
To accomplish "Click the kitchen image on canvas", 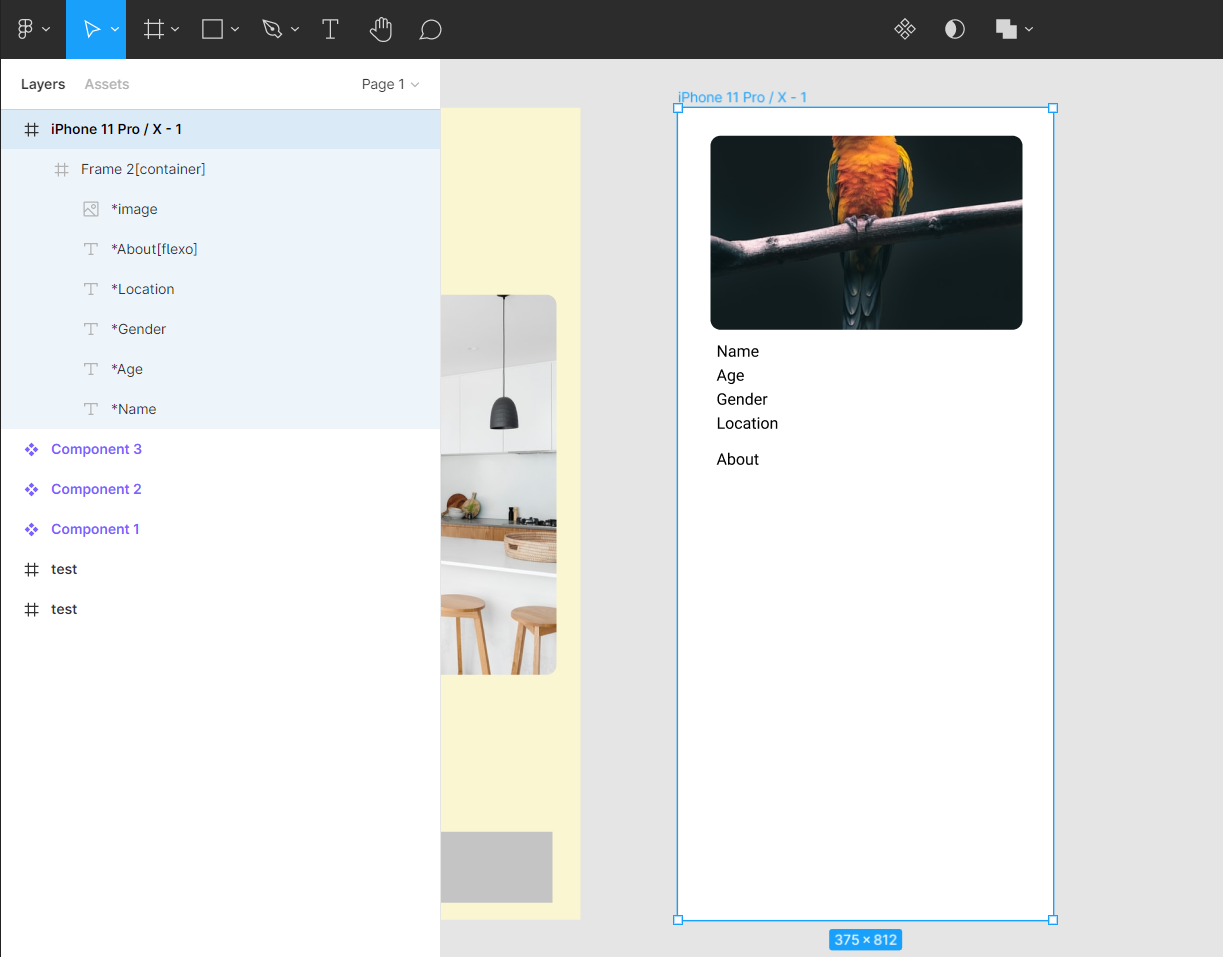I will tap(498, 484).
